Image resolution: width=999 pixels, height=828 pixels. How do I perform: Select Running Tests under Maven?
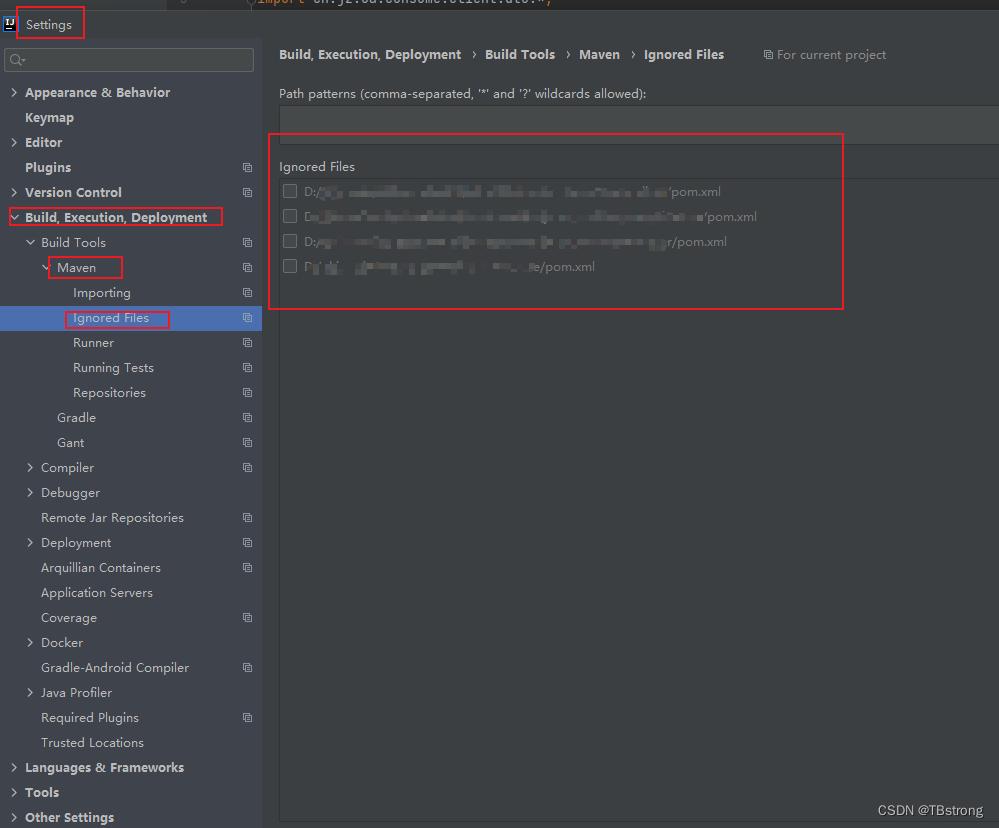[x=113, y=368]
